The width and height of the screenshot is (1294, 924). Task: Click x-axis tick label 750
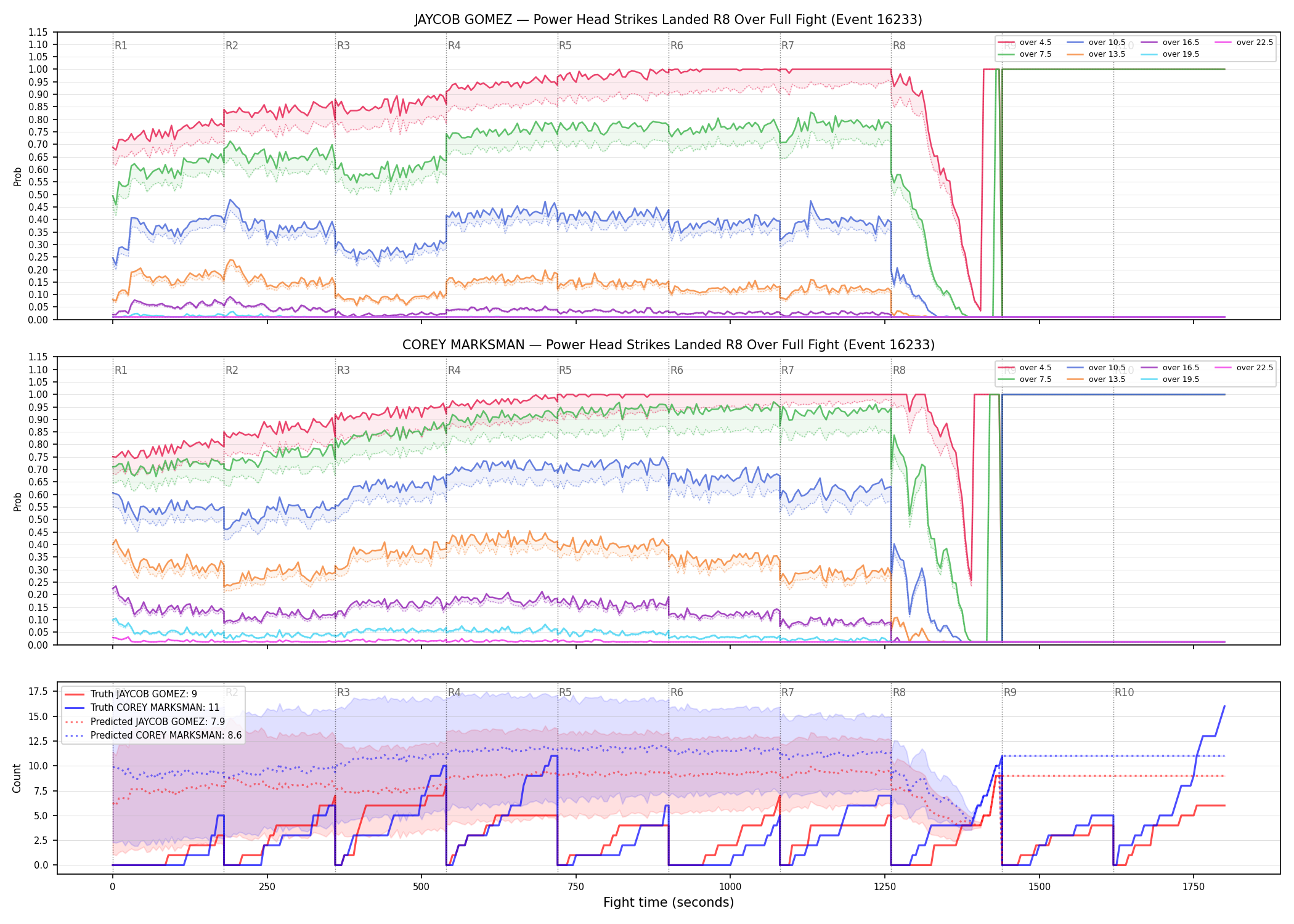click(576, 887)
